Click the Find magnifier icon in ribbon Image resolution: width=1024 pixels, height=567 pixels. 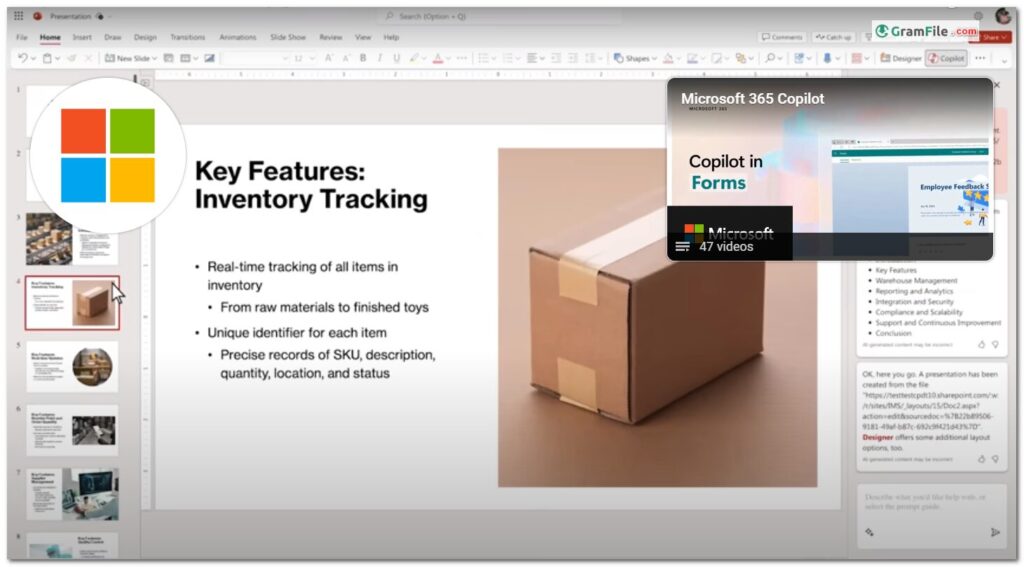click(x=770, y=58)
